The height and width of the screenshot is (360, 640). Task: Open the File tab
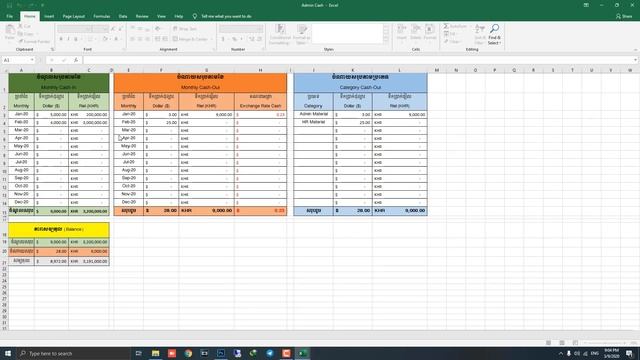click(9, 16)
